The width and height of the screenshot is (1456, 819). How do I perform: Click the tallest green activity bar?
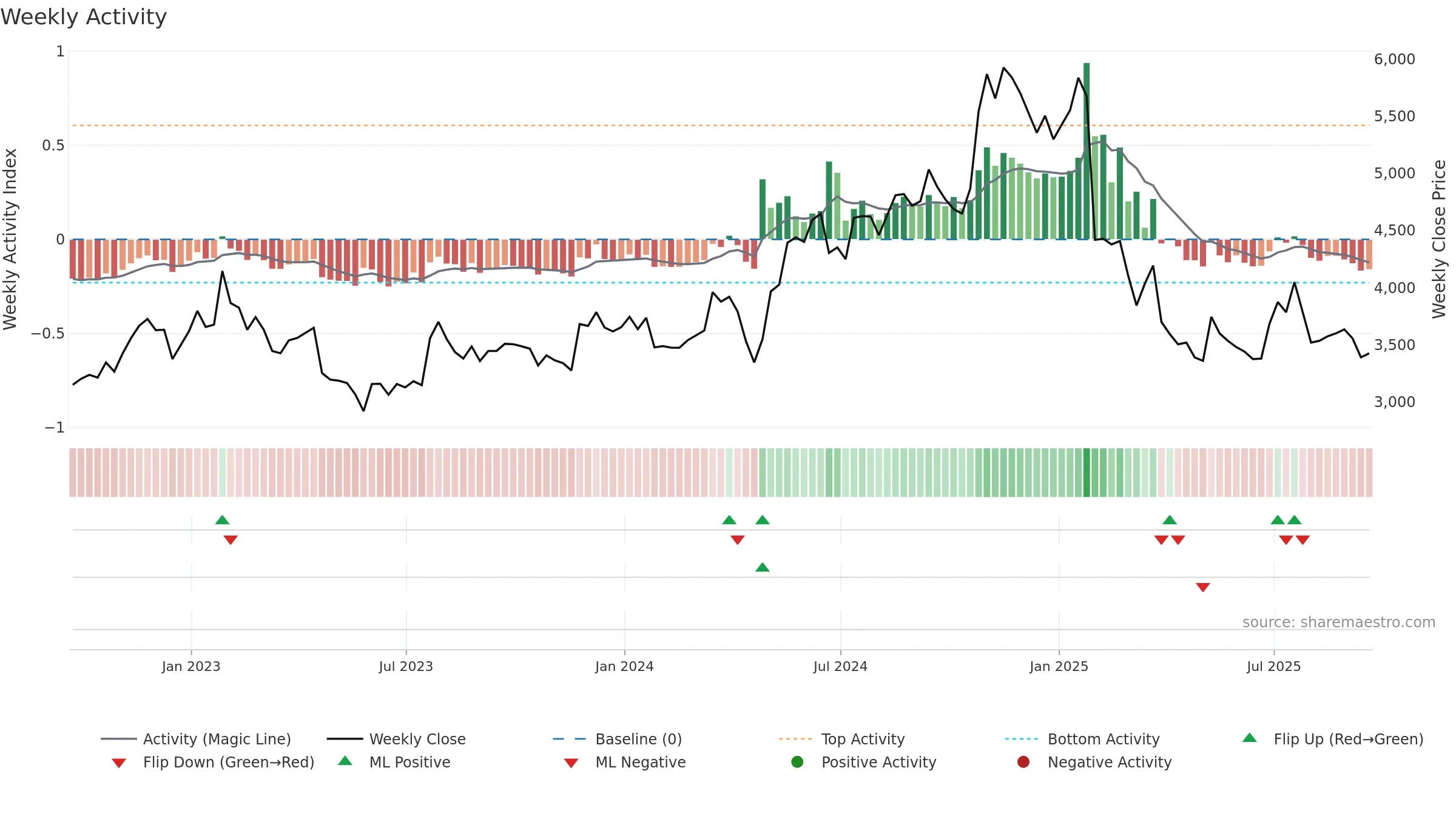pos(1087,151)
